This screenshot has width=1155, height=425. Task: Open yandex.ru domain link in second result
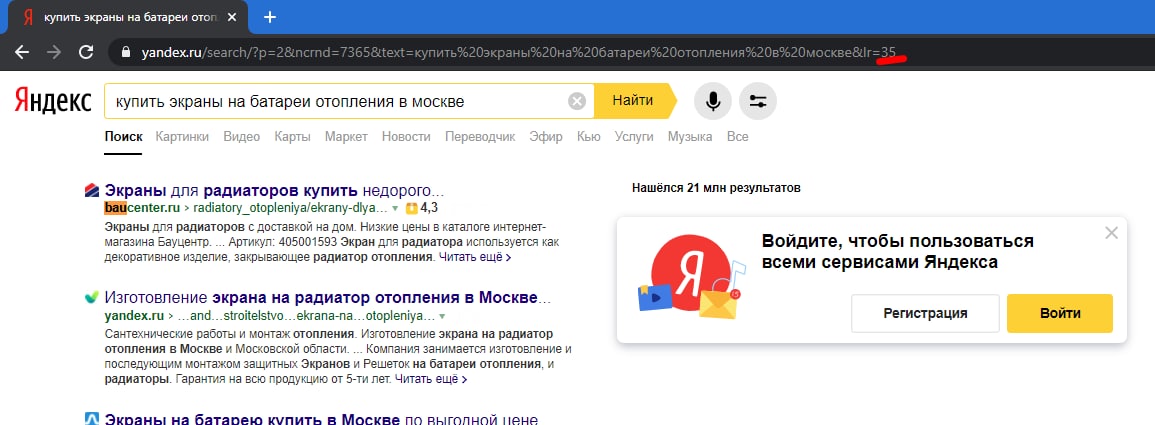tap(134, 316)
